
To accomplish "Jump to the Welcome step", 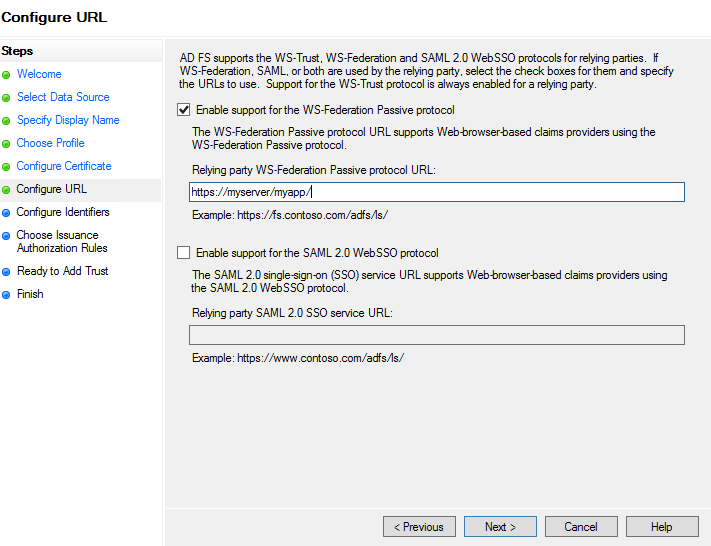I will pyautogui.click(x=39, y=74).
